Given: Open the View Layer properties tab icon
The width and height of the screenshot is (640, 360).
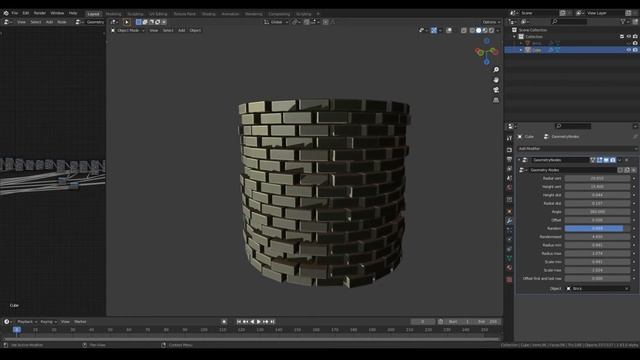Looking at the screenshot, I should [509, 169].
